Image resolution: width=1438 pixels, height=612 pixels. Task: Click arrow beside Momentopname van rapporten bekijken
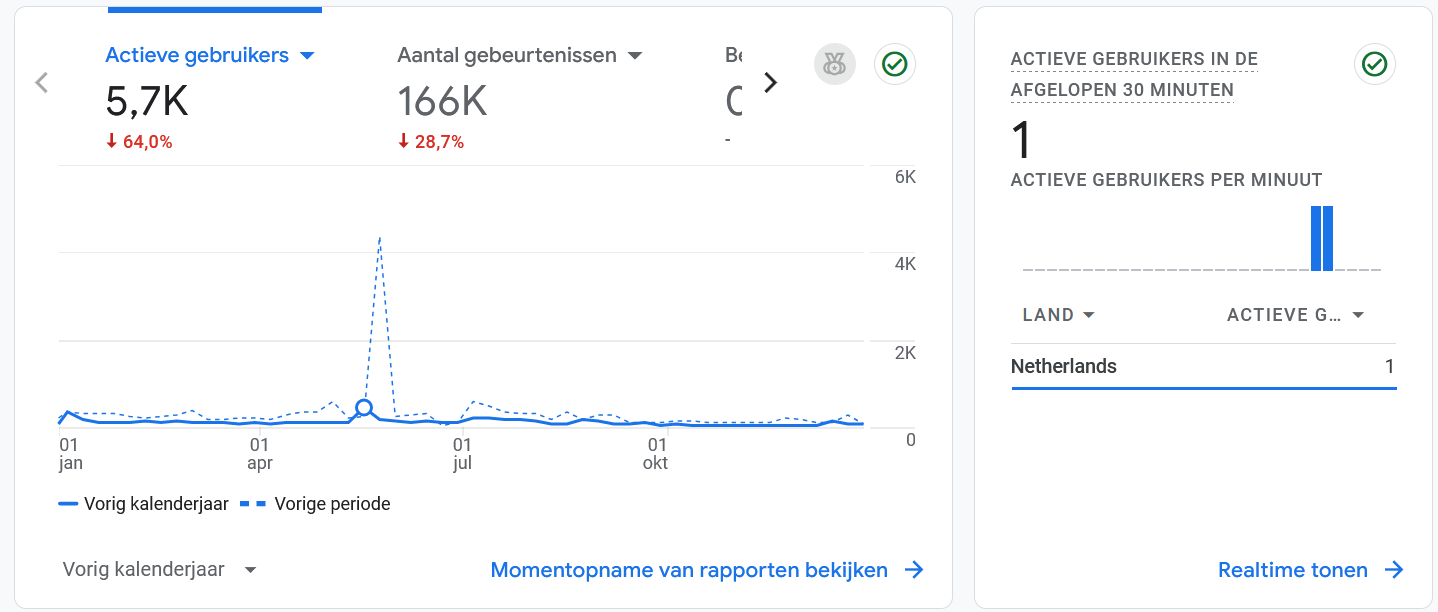coord(914,570)
